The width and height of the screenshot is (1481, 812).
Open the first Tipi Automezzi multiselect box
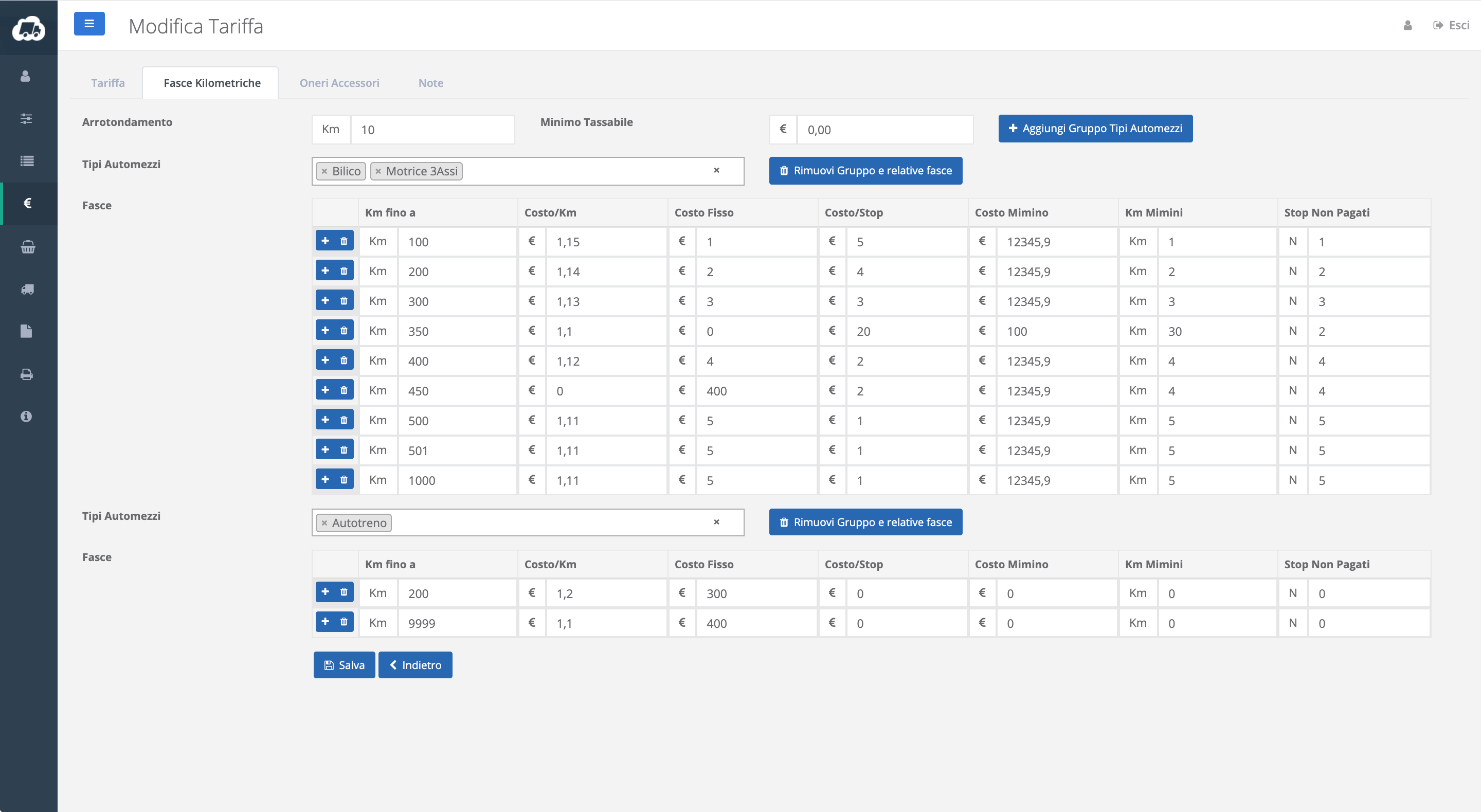(x=586, y=171)
